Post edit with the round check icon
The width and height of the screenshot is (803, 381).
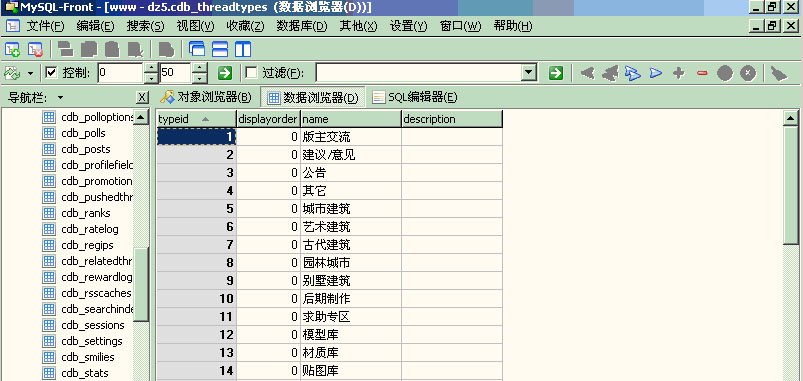click(x=725, y=73)
